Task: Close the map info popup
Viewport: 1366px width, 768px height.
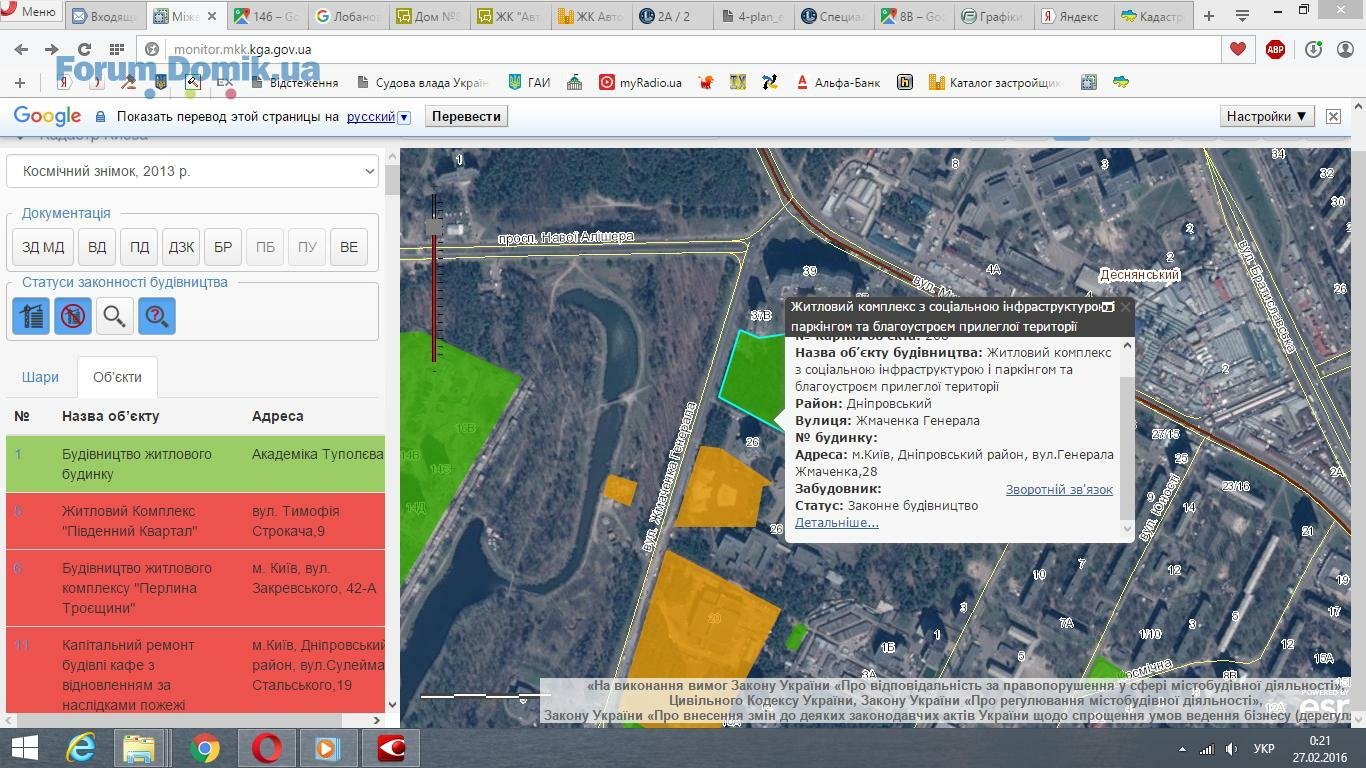Action: coord(1125,307)
